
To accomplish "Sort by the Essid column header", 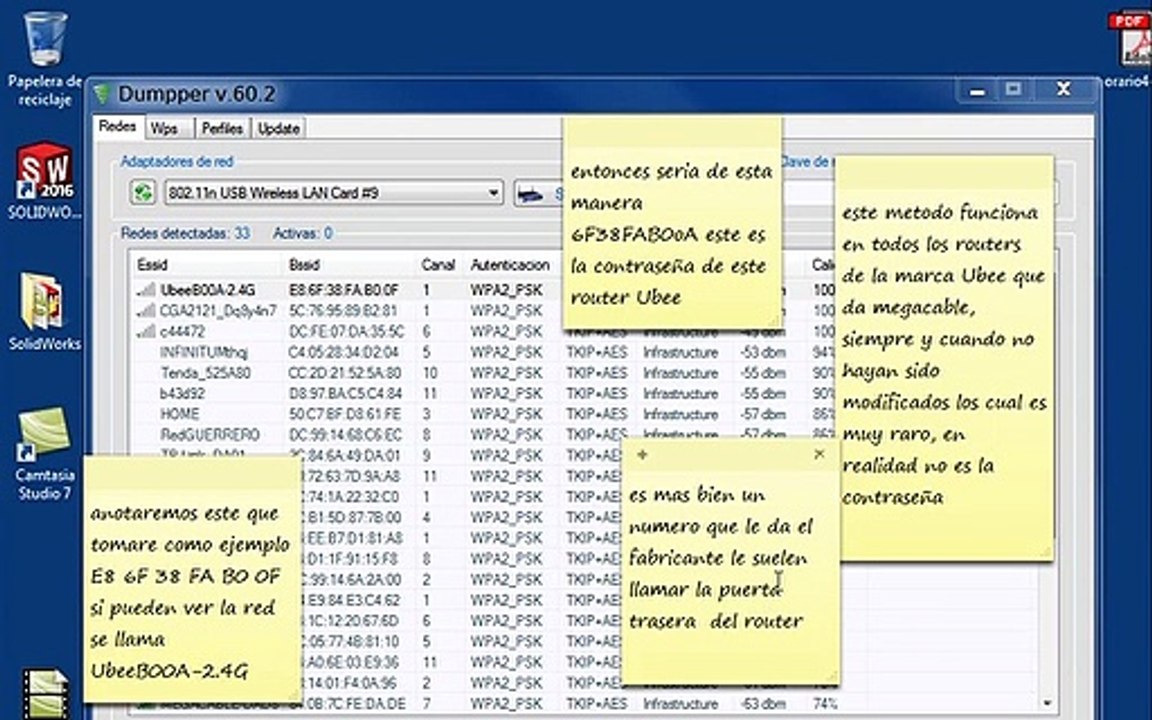I will (x=153, y=264).
